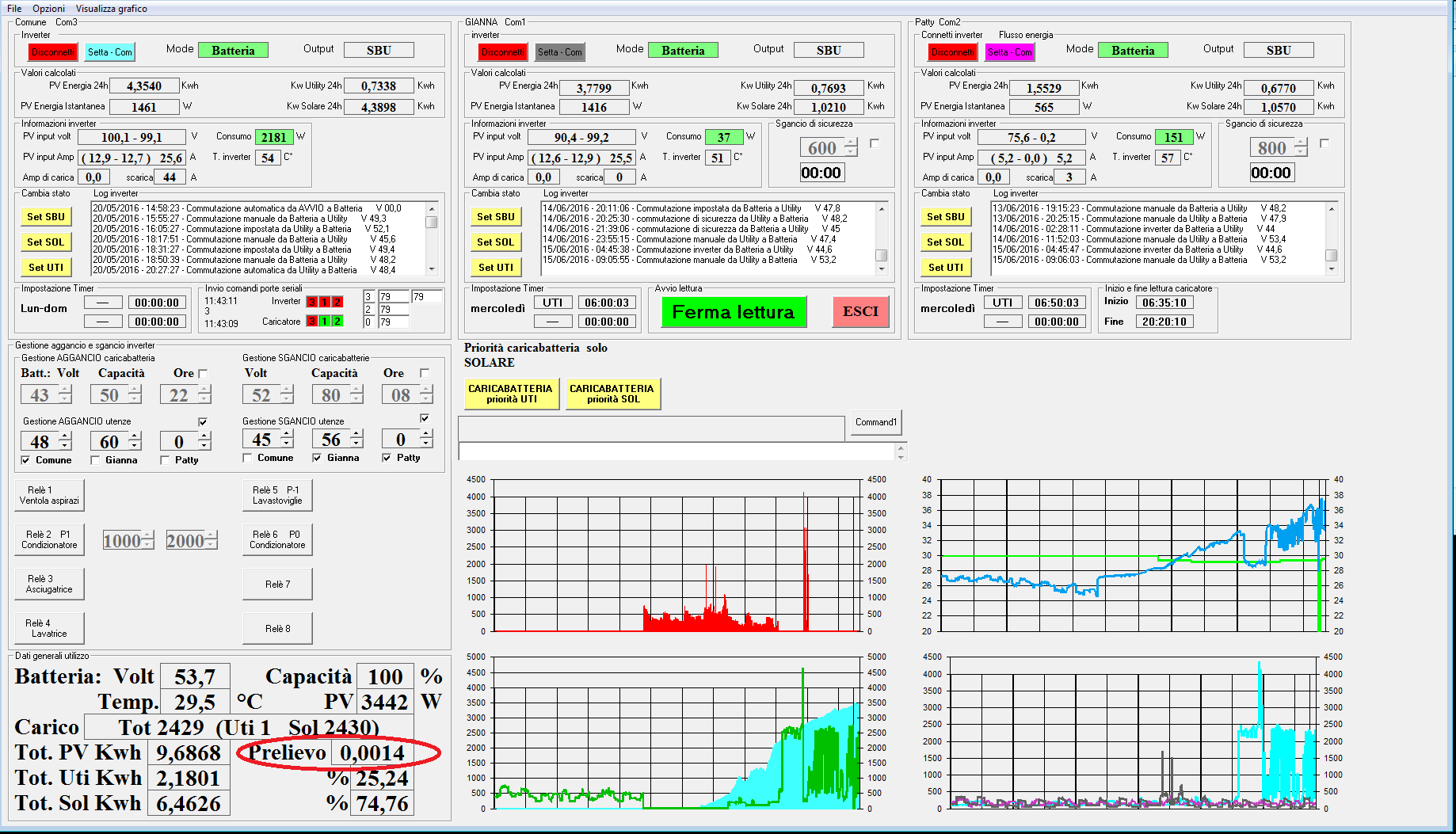Increase the AGGANCIO utenze Volt 48 stepper
1456x834 pixels.
66,436
